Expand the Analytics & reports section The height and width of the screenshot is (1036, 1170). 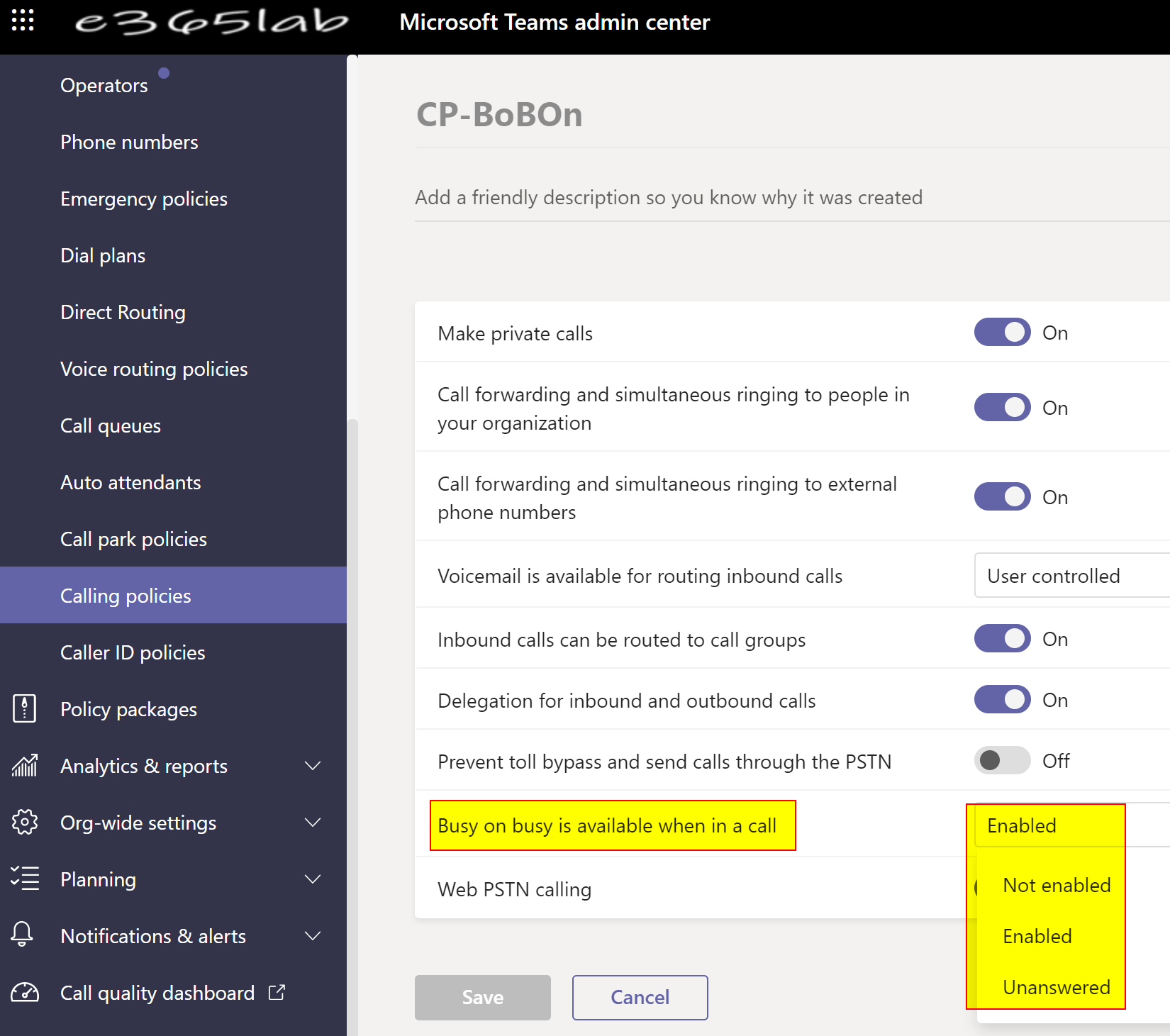[312, 766]
